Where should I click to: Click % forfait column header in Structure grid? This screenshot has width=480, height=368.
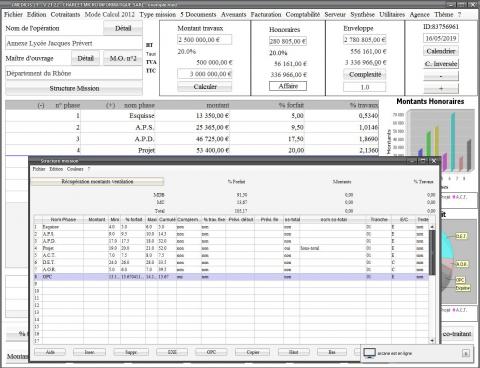click(x=133, y=219)
